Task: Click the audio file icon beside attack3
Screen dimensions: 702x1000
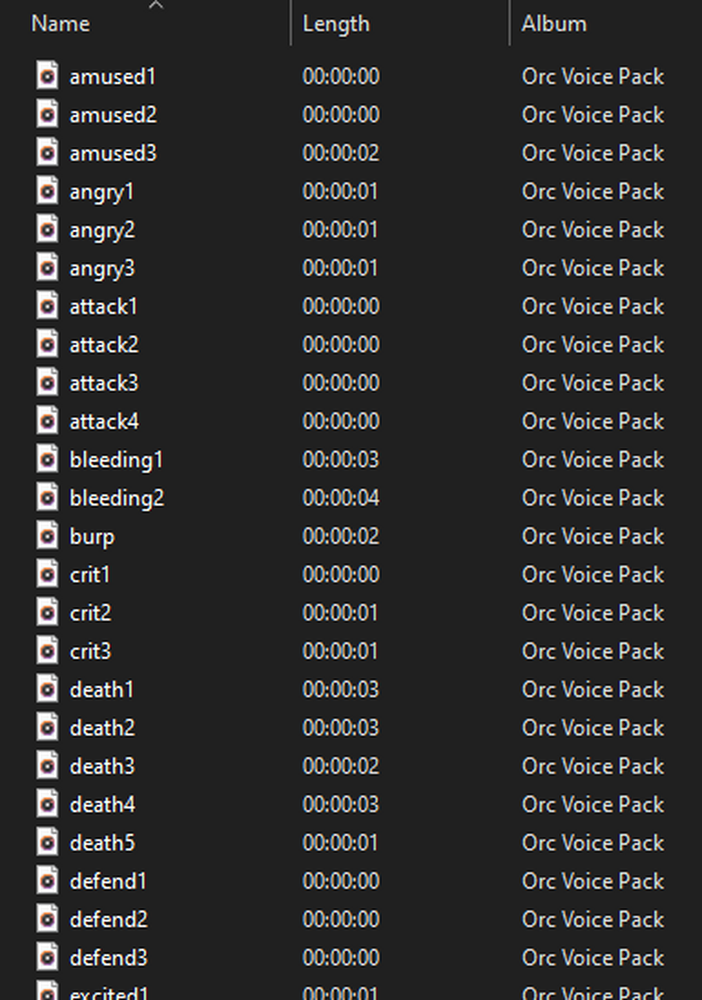Action: point(47,383)
